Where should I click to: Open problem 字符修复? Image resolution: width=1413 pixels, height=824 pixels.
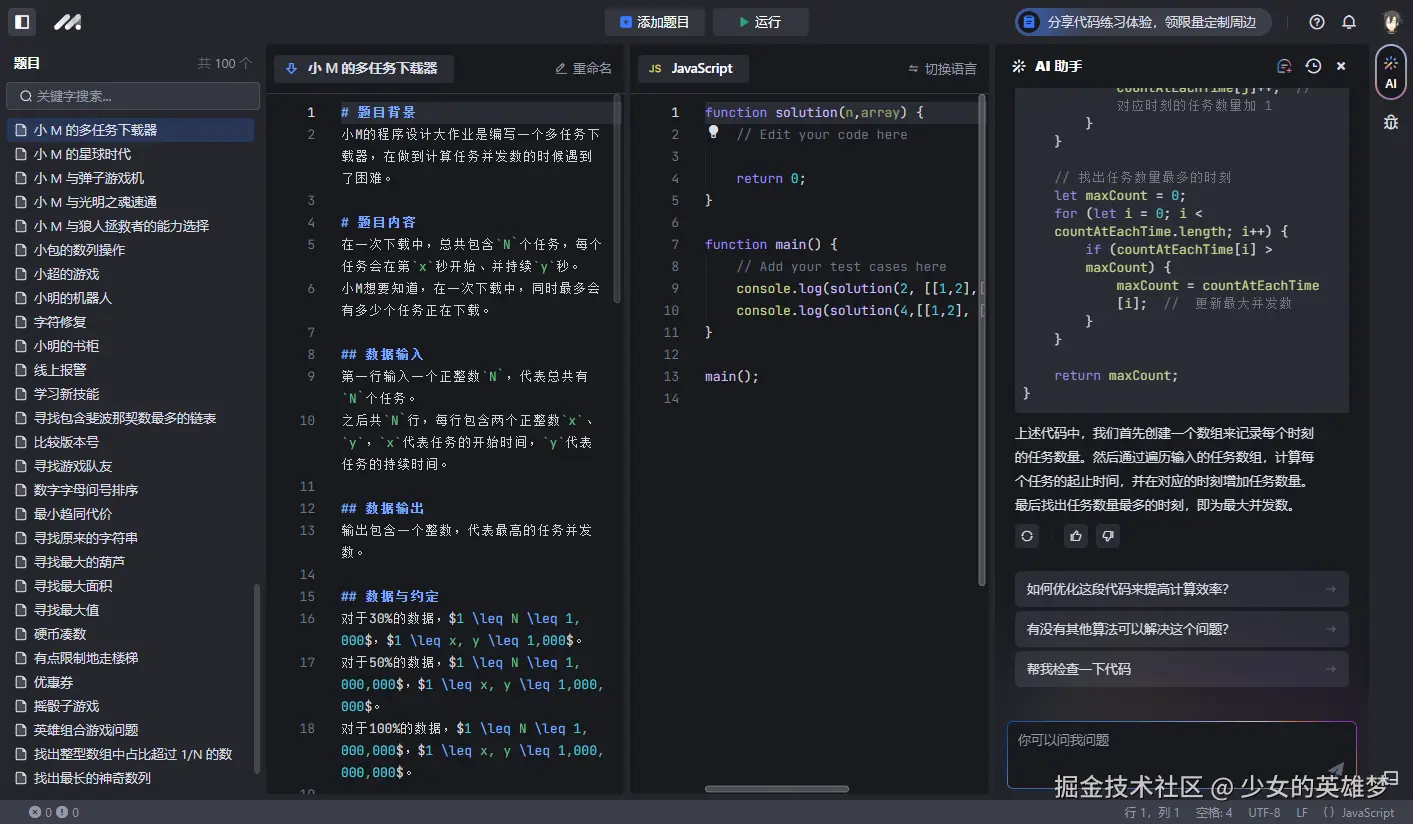pyautogui.click(x=130, y=322)
